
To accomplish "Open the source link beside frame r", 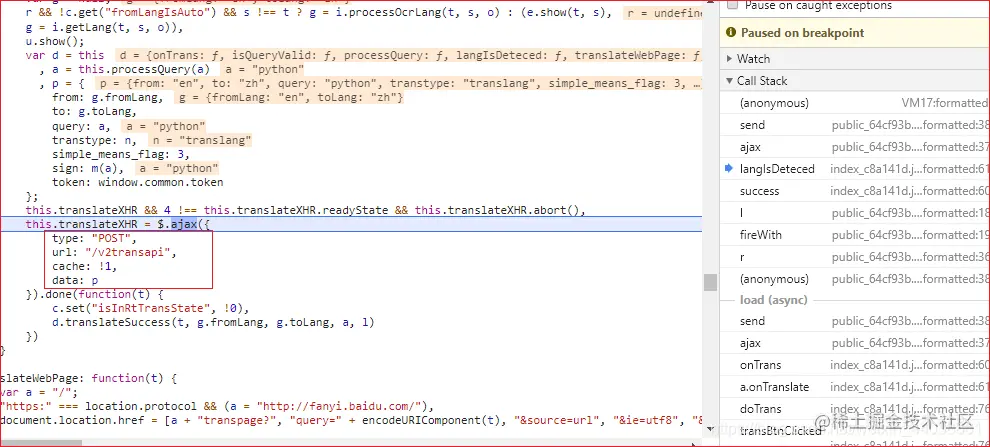I will pos(910,257).
